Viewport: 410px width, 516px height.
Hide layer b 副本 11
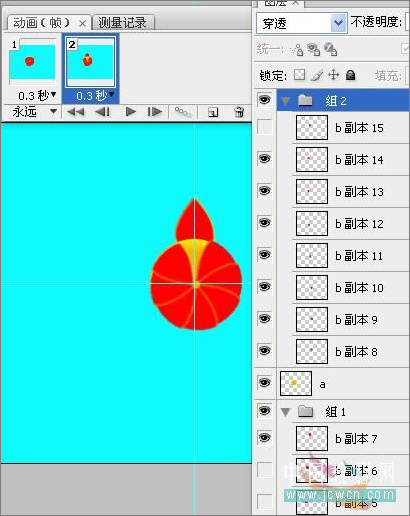tap(265, 255)
